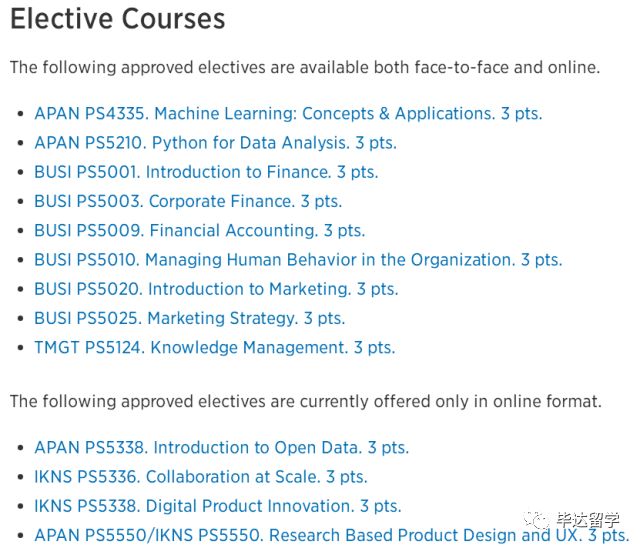Open Managing Human Behavior in the Organization
The height and width of the screenshot is (548, 640).
coord(298,260)
